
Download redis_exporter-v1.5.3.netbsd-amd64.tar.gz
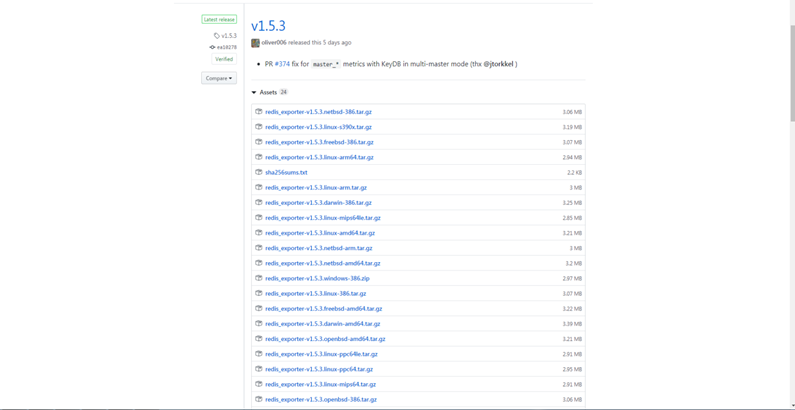[x=322, y=263]
